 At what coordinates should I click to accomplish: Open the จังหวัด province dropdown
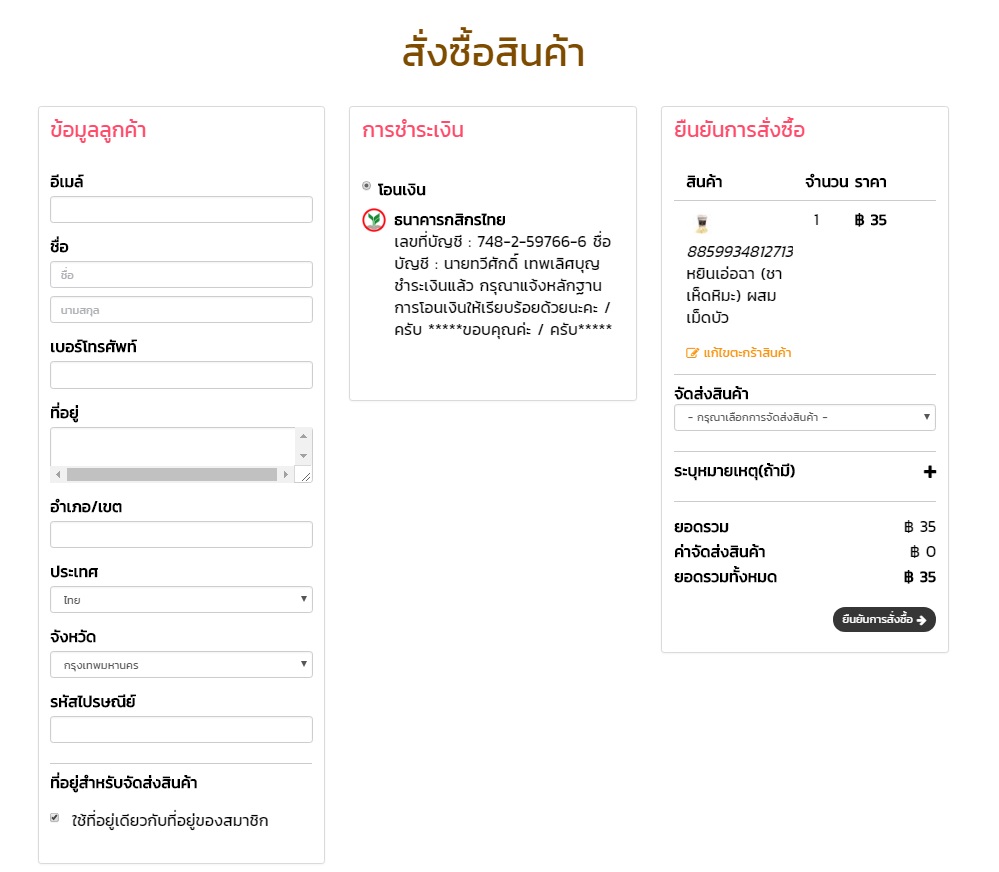[181, 665]
